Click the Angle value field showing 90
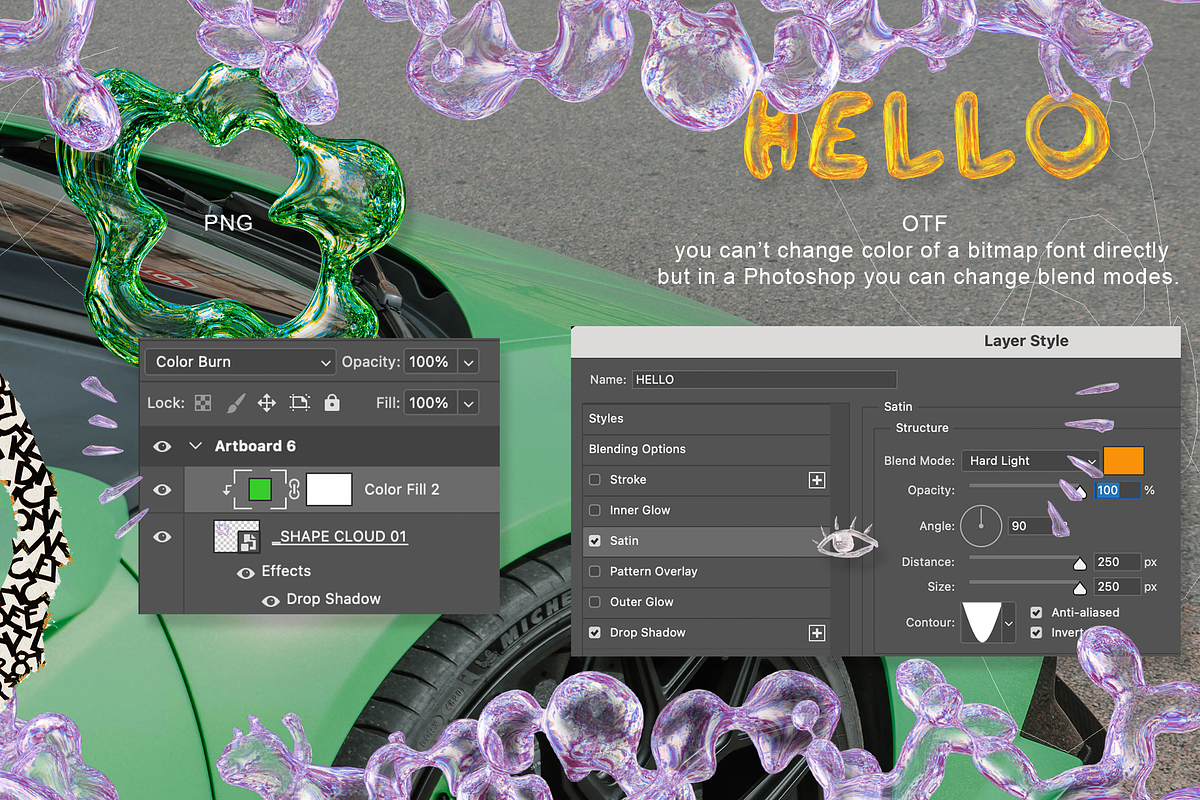This screenshot has width=1200, height=800. pyautogui.click(x=1031, y=526)
